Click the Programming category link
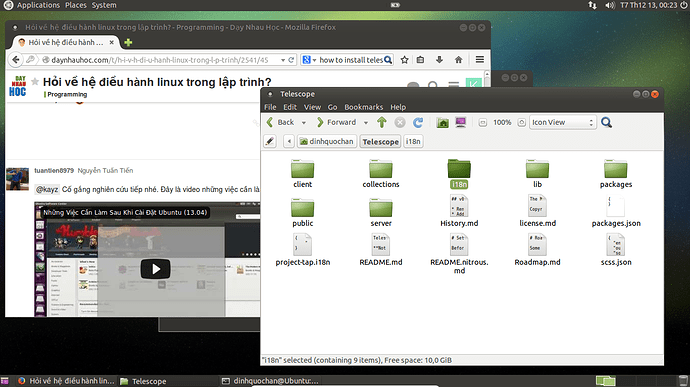690x387 pixels. point(67,94)
